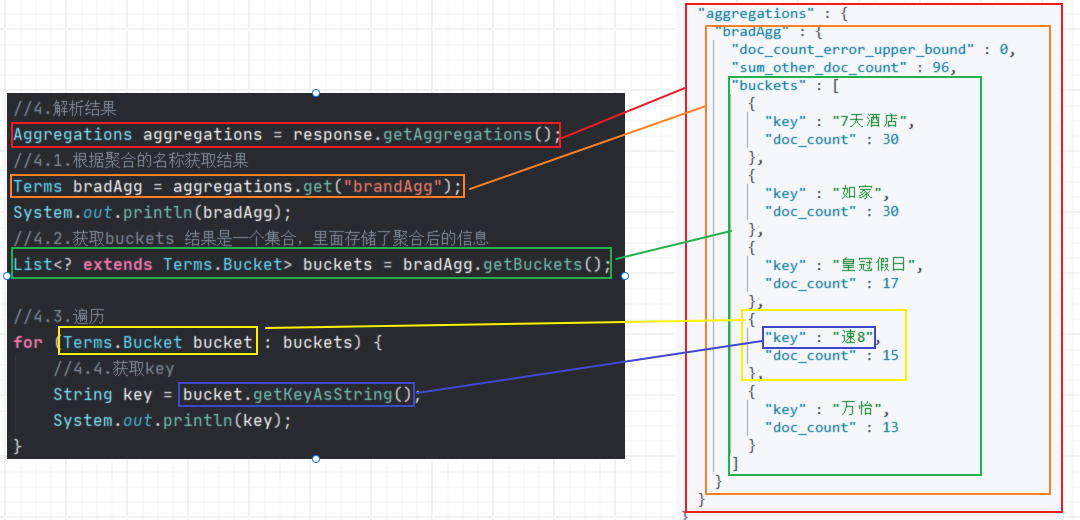The width and height of the screenshot is (1080, 520).
Task: Click the "doc_count" : 13 line
Action: point(832,427)
